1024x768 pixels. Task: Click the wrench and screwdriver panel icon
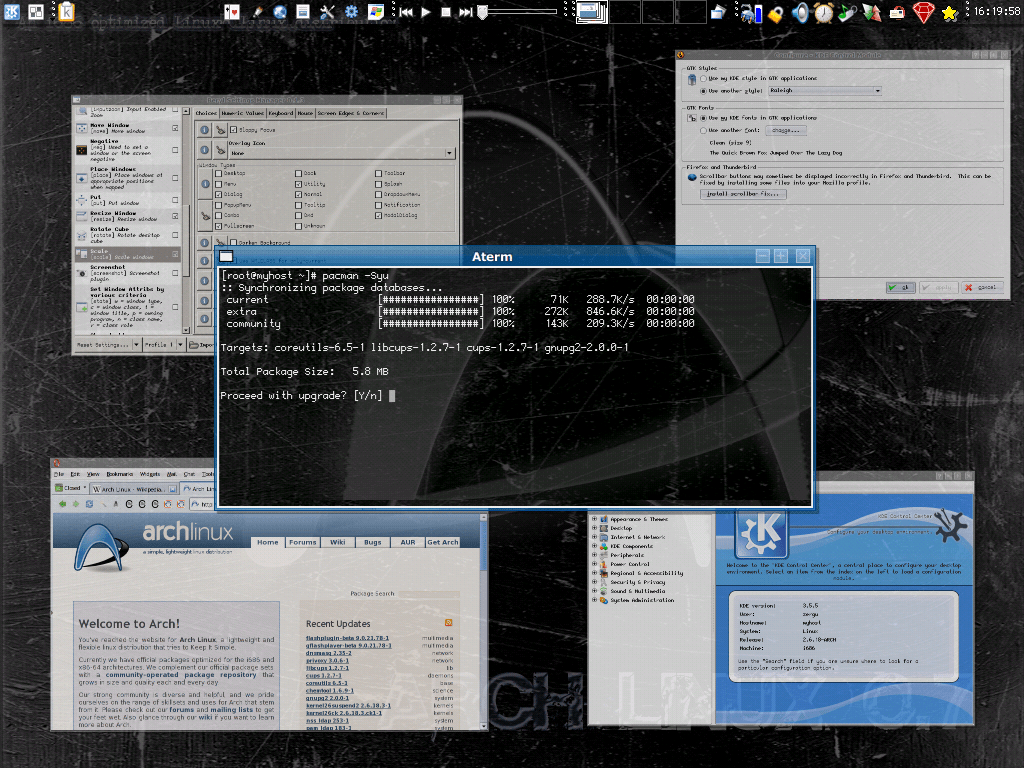pos(328,12)
